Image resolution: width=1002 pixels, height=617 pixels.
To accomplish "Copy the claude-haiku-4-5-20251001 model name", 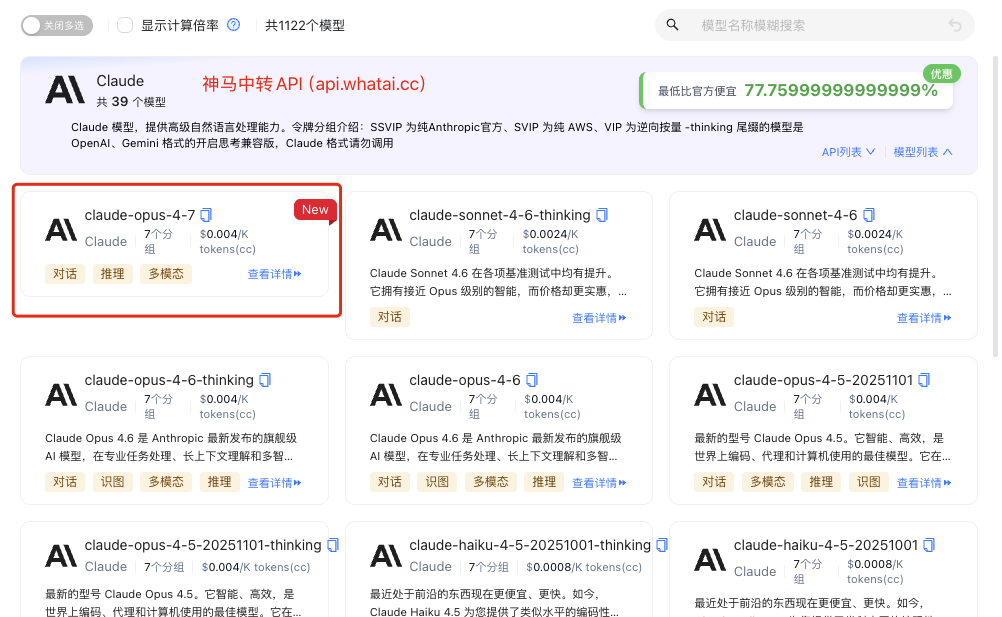I will coord(929,545).
